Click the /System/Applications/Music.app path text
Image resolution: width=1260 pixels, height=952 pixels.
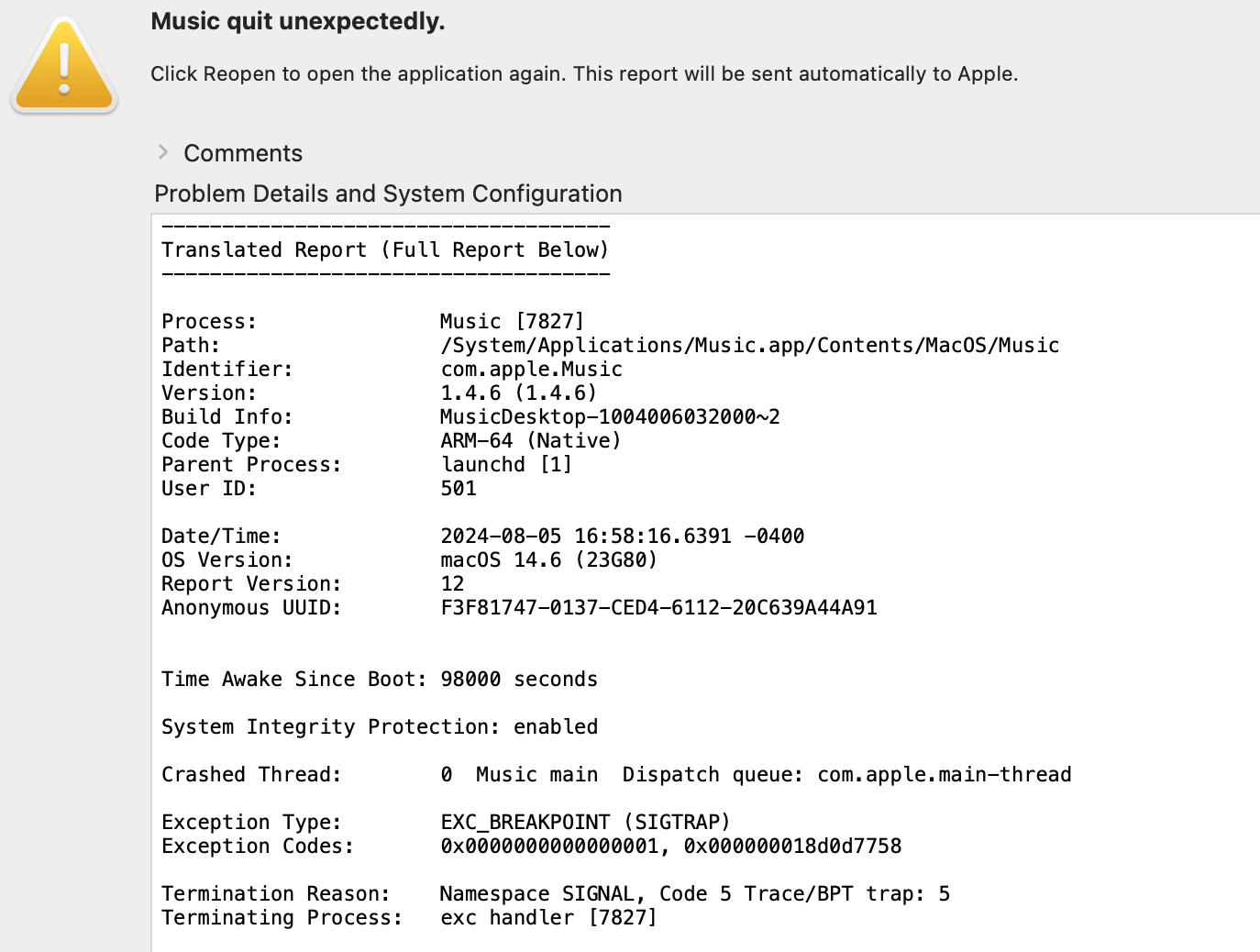pos(749,345)
